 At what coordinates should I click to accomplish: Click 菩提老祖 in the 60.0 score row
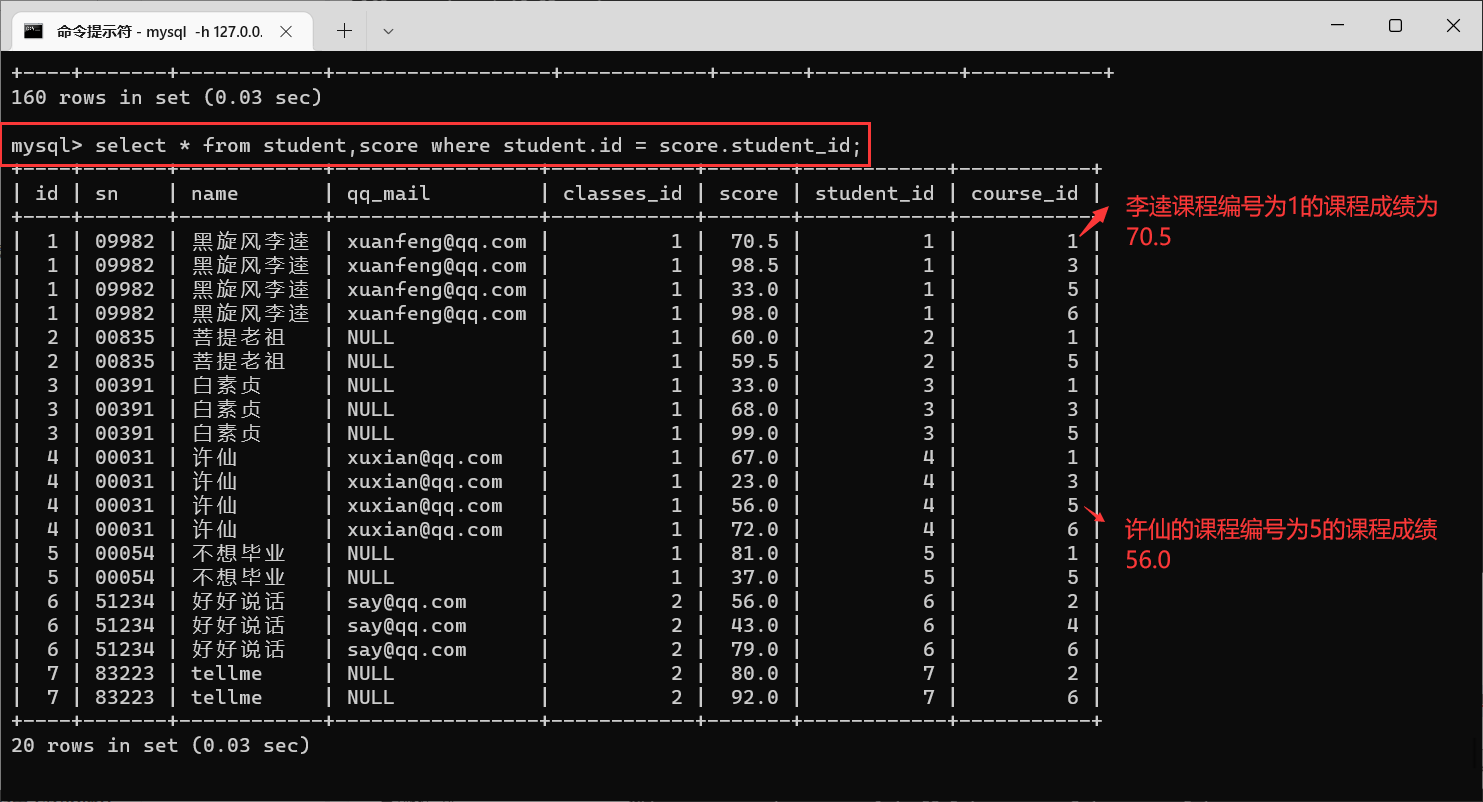click(x=238, y=337)
